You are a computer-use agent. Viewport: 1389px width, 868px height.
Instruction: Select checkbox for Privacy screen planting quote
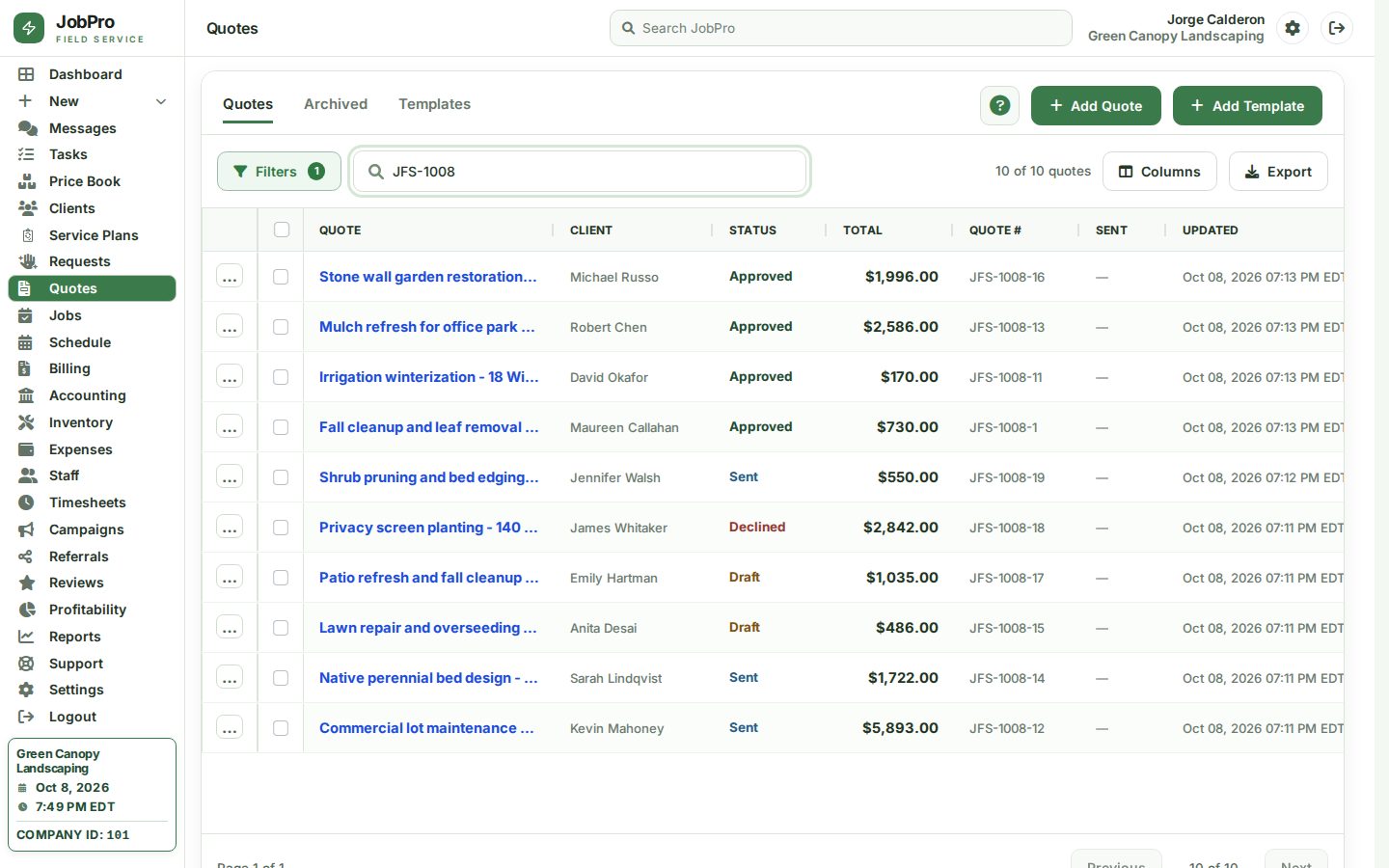coord(281,528)
